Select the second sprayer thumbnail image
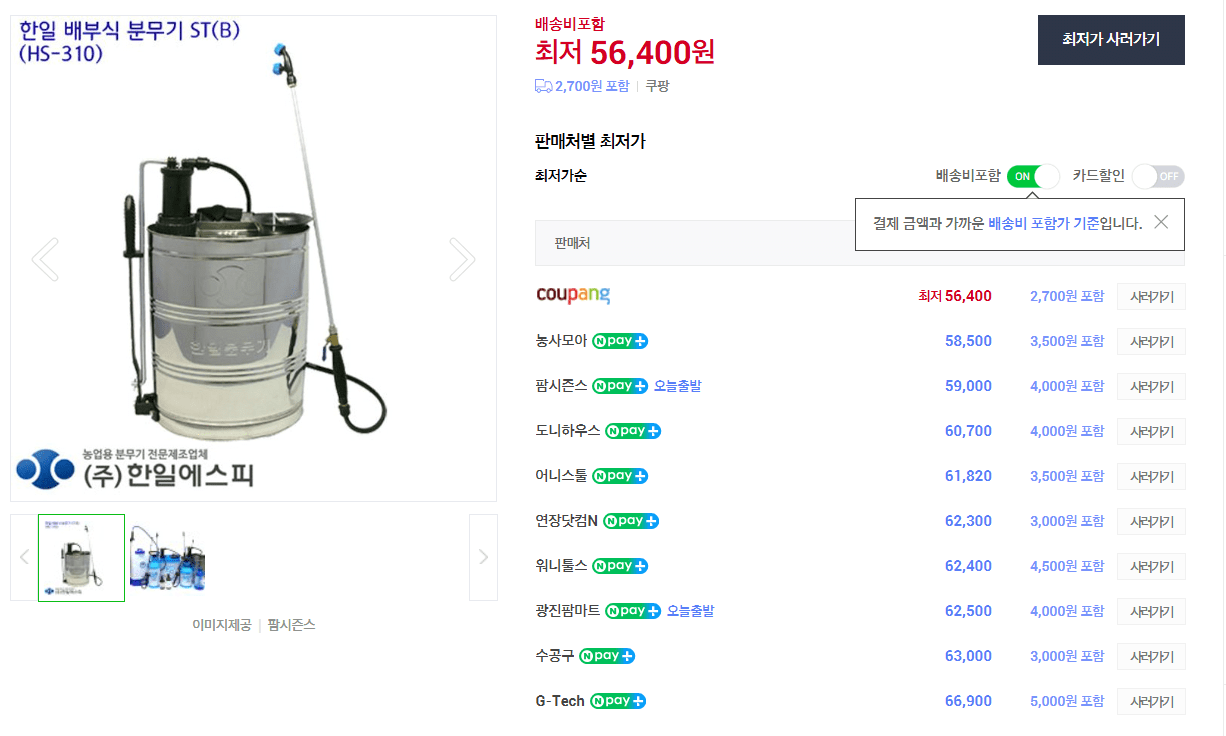Image resolution: width=1226 pixels, height=736 pixels. tap(168, 557)
